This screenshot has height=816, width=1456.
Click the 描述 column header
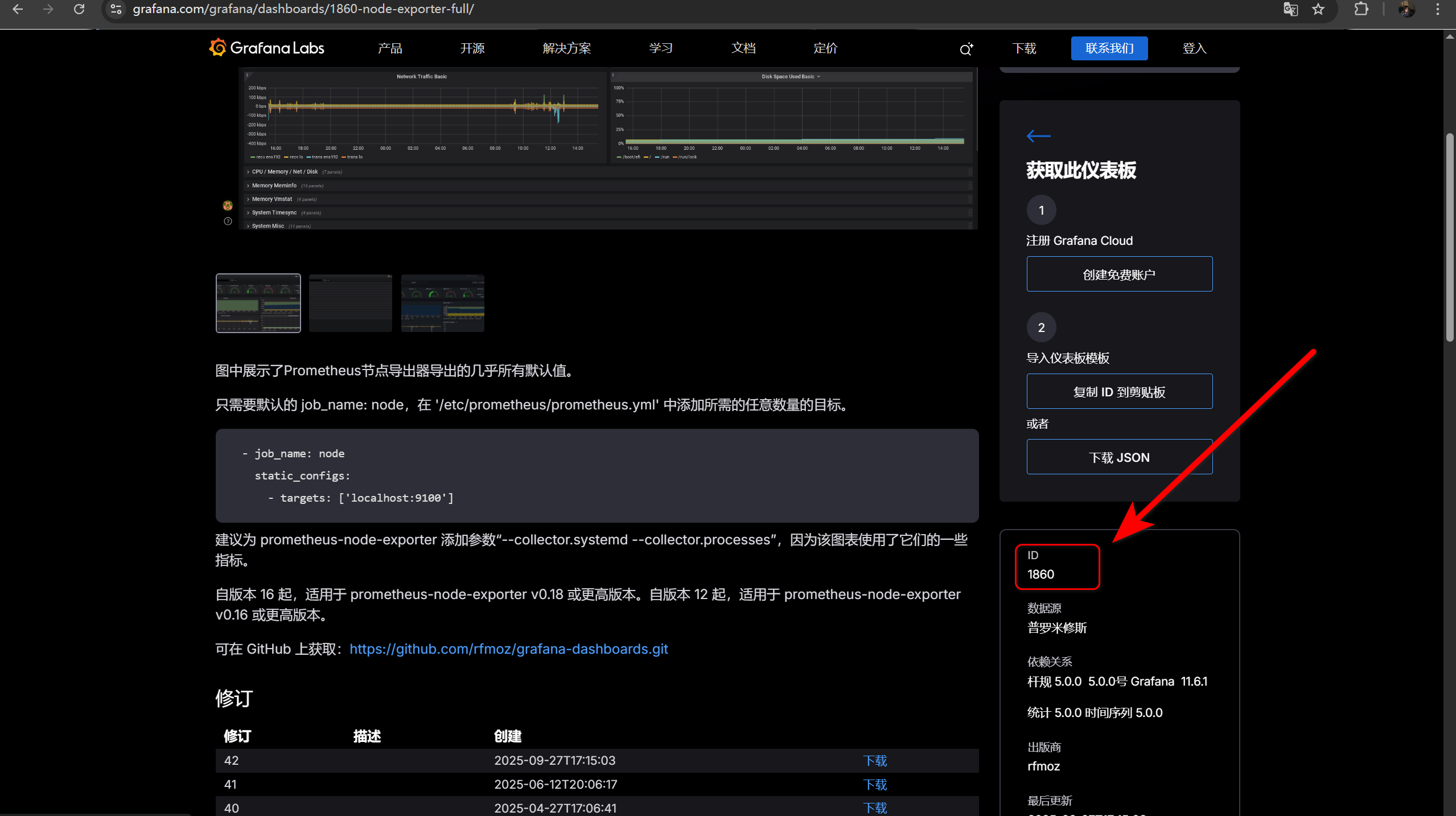pyautogui.click(x=367, y=736)
